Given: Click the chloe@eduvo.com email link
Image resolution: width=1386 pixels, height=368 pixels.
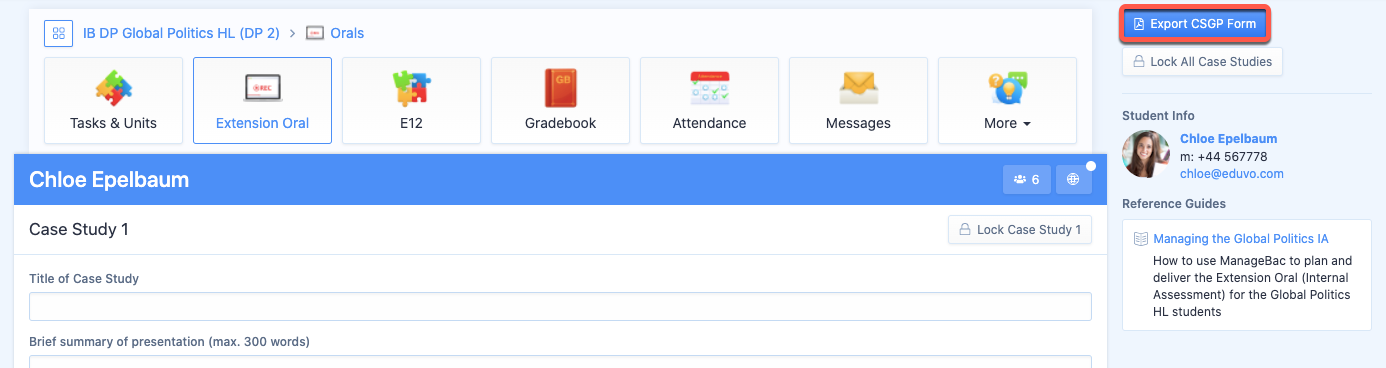Looking at the screenshot, I should (x=1232, y=174).
